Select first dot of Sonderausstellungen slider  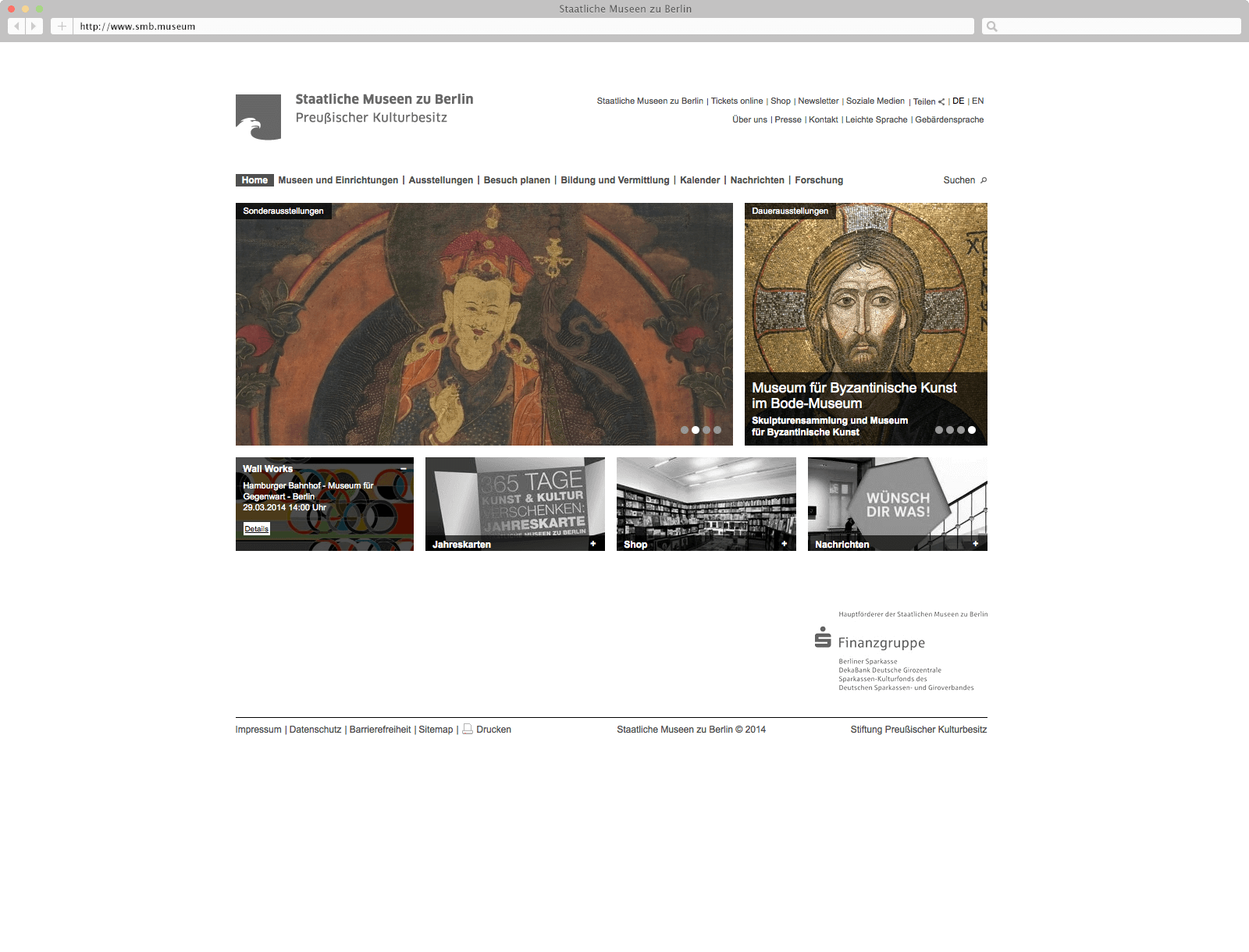point(685,430)
